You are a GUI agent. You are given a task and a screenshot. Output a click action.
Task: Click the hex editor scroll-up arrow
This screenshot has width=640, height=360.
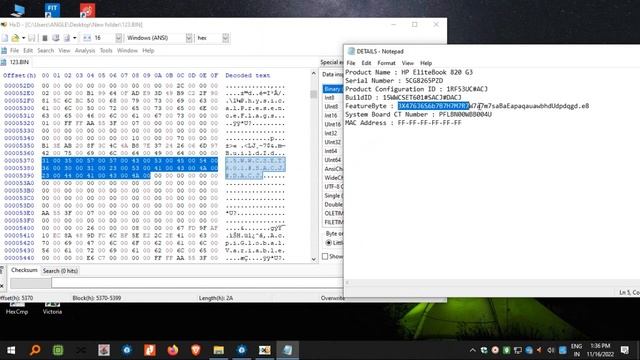coord(313,73)
